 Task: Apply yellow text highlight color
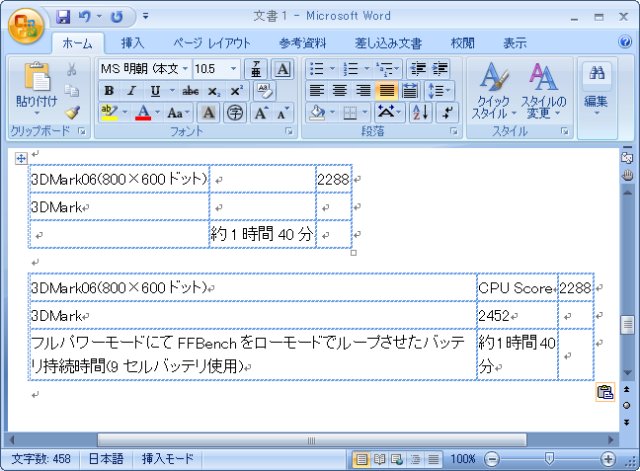pyautogui.click(x=109, y=113)
